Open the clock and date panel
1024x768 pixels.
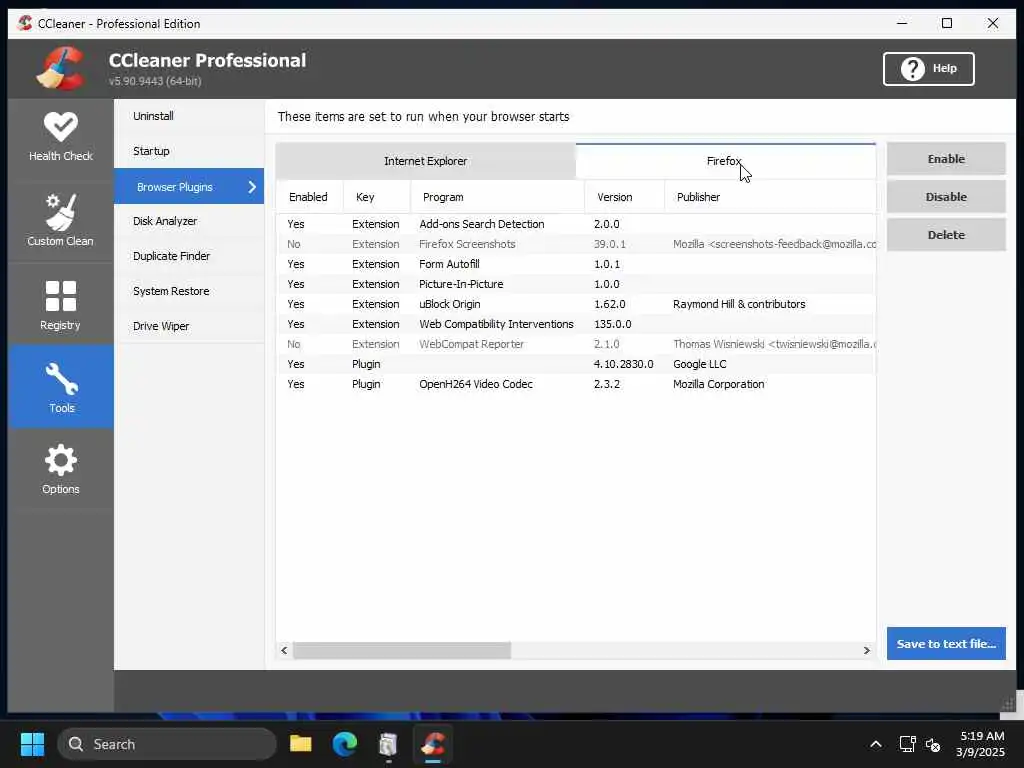(x=981, y=744)
